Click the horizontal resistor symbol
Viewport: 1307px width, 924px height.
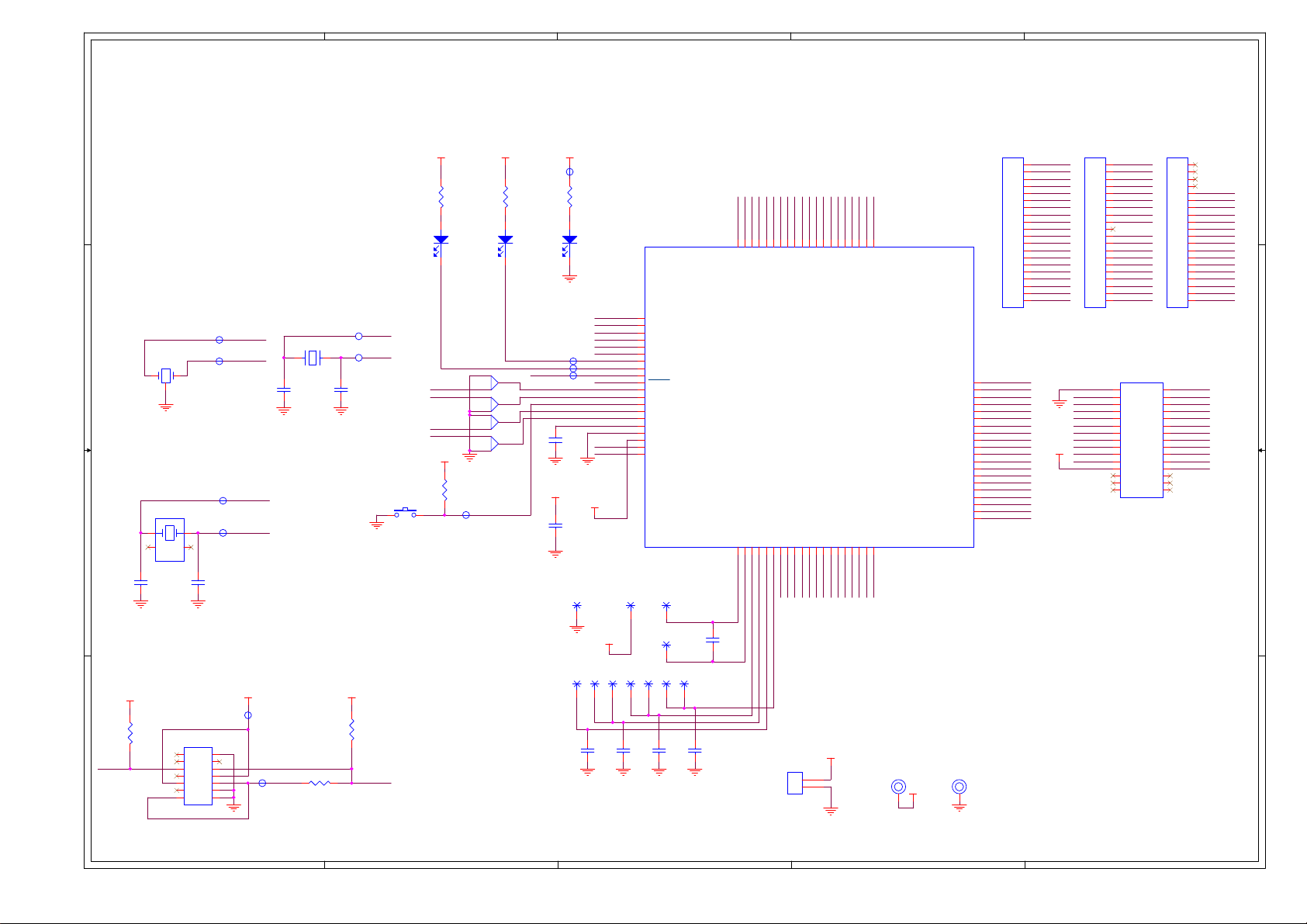[x=320, y=784]
